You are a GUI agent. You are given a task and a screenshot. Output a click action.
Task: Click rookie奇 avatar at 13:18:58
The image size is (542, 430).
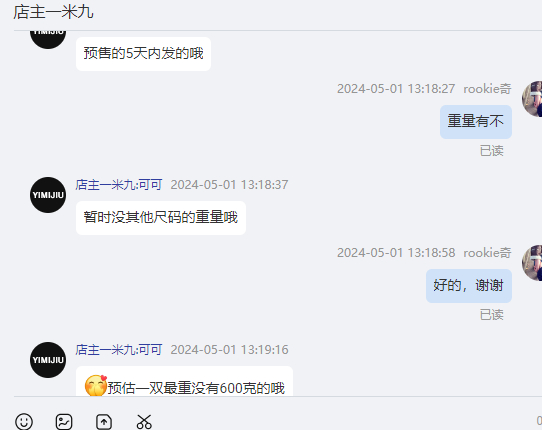(x=532, y=263)
